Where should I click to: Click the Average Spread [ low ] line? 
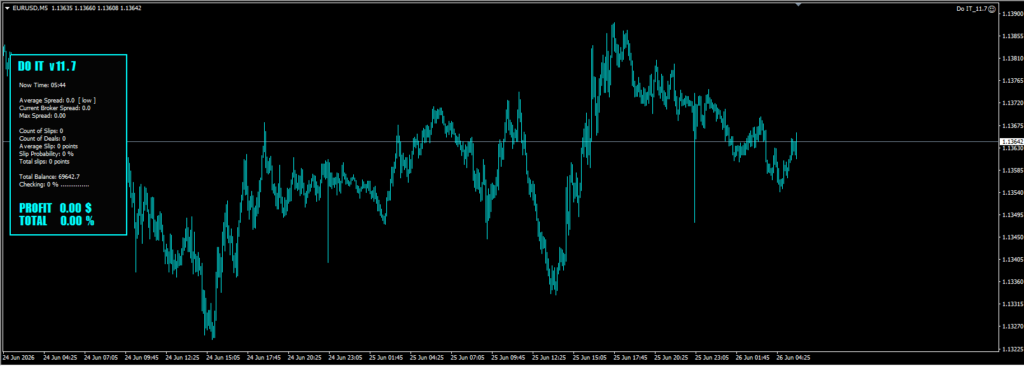pyautogui.click(x=57, y=100)
